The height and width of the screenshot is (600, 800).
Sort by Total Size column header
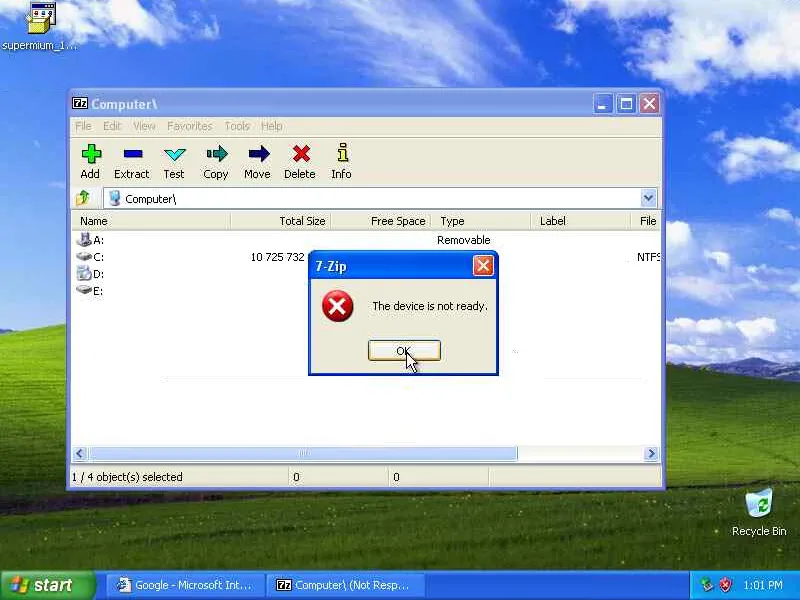point(281,221)
